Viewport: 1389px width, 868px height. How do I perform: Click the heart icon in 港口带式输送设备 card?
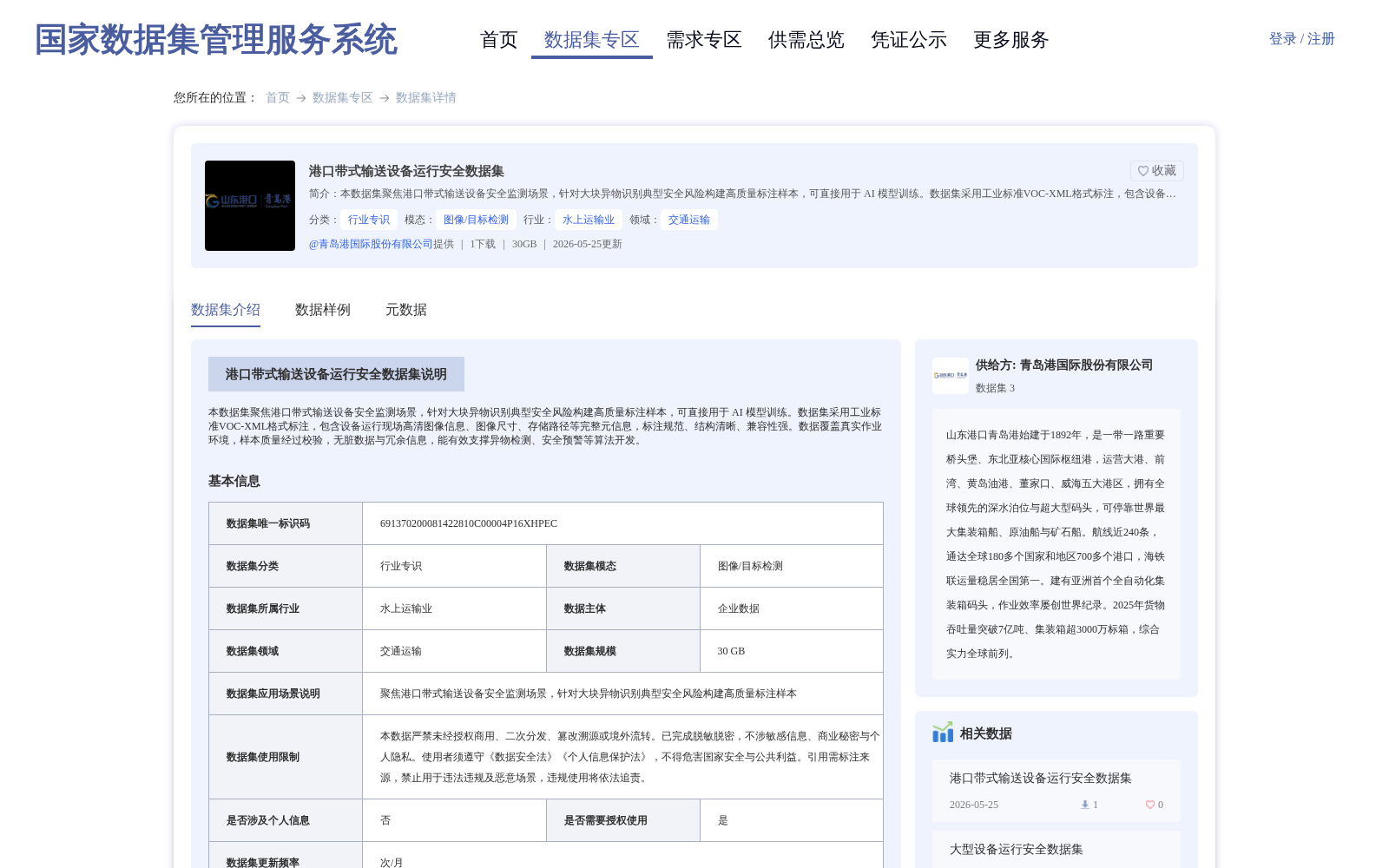click(1150, 805)
